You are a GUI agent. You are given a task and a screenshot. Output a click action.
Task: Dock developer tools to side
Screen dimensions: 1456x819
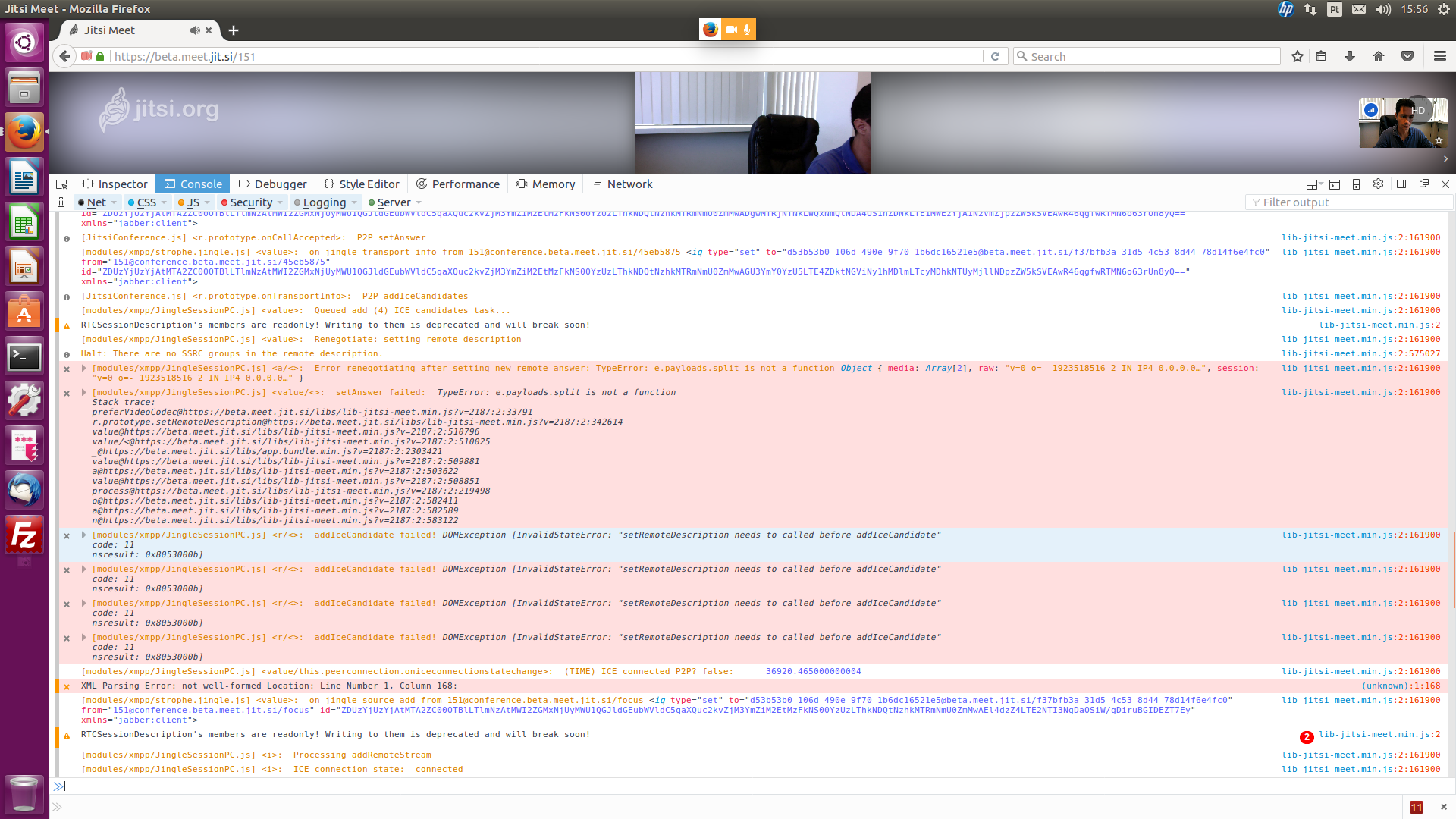(x=1401, y=184)
